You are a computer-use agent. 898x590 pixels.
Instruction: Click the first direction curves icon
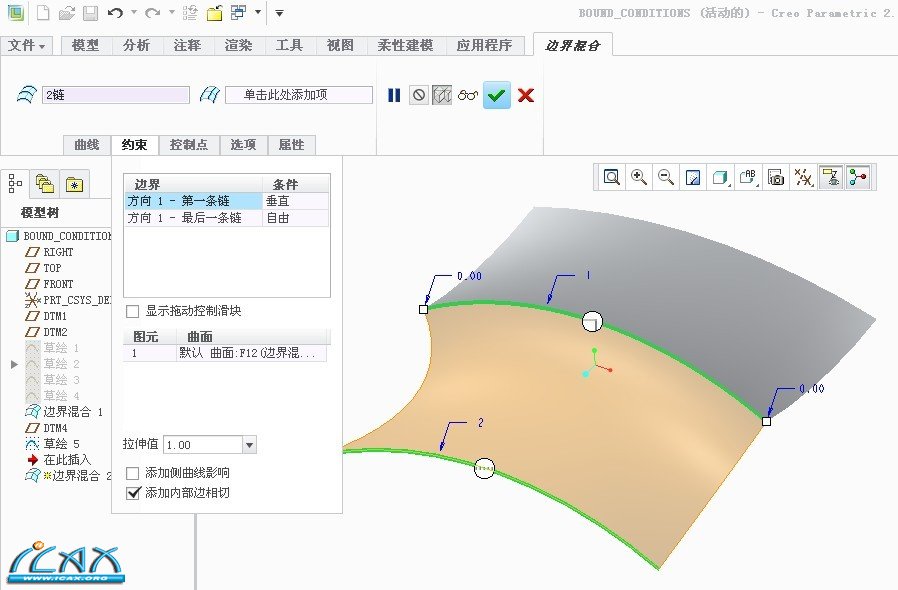click(x=26, y=95)
